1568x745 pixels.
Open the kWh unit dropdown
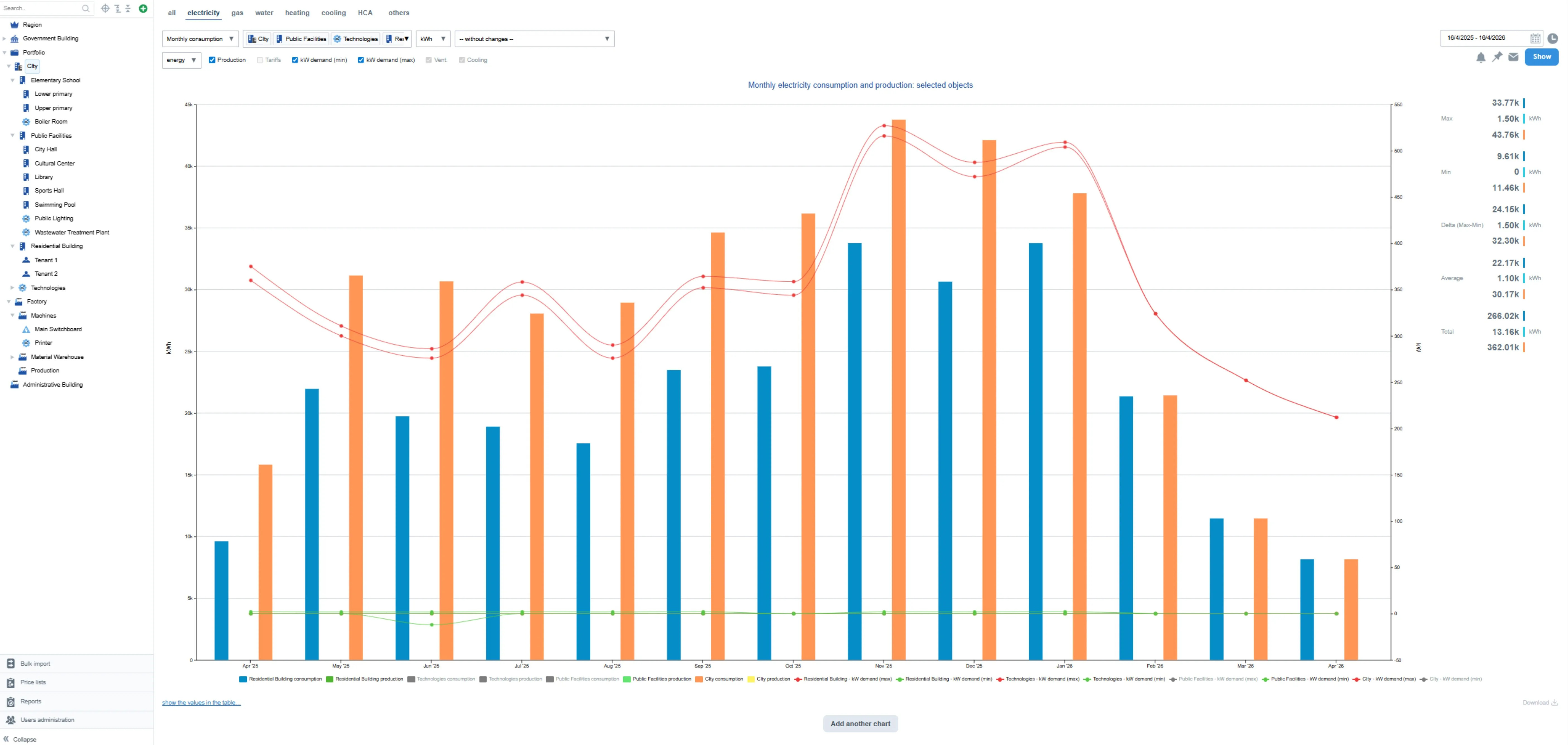click(433, 39)
